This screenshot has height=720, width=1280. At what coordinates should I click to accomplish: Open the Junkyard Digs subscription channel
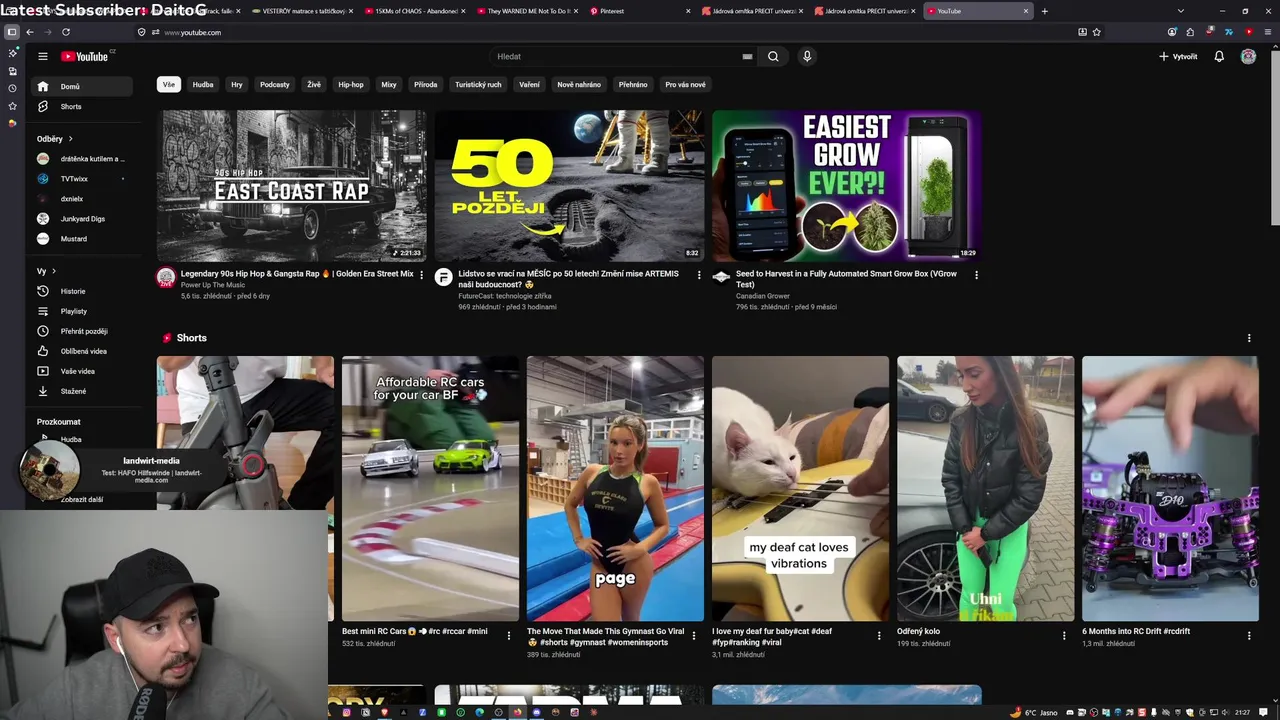(84, 219)
